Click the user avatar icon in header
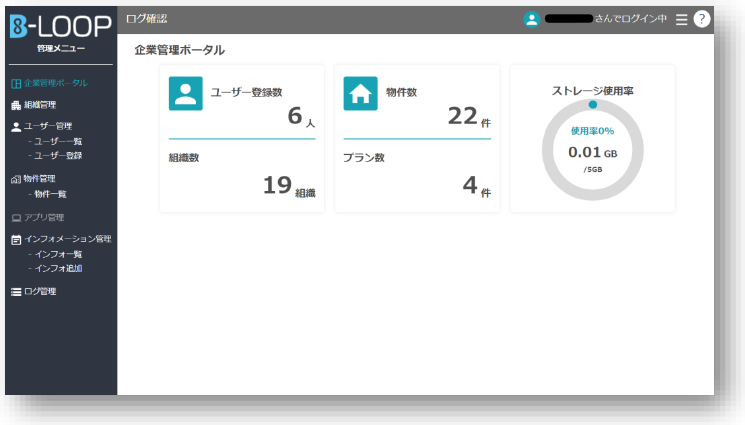The width and height of the screenshot is (745, 425). (531, 19)
